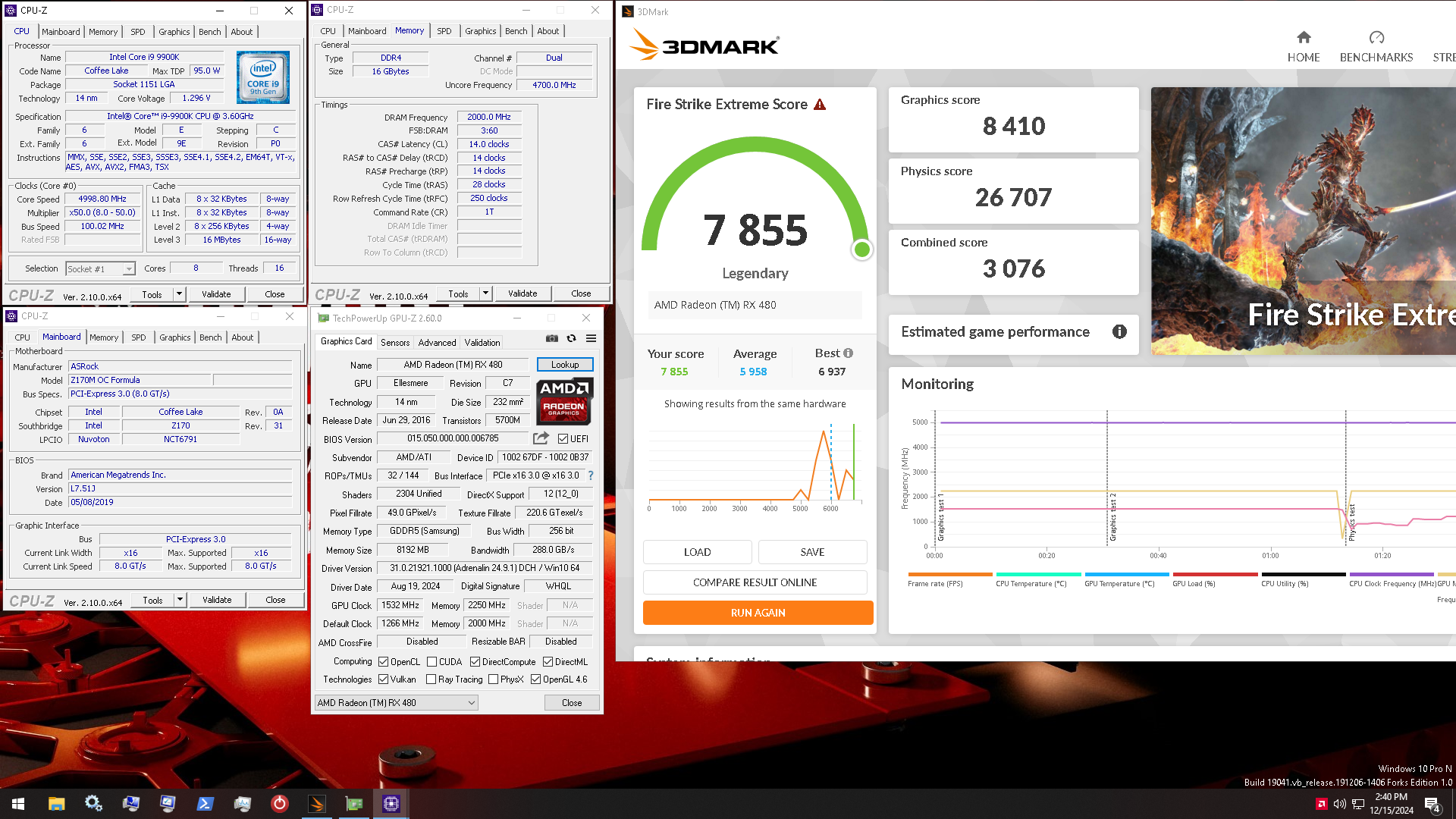Toggle the Vulkan checkbox
The image size is (1456, 819).
383,679
